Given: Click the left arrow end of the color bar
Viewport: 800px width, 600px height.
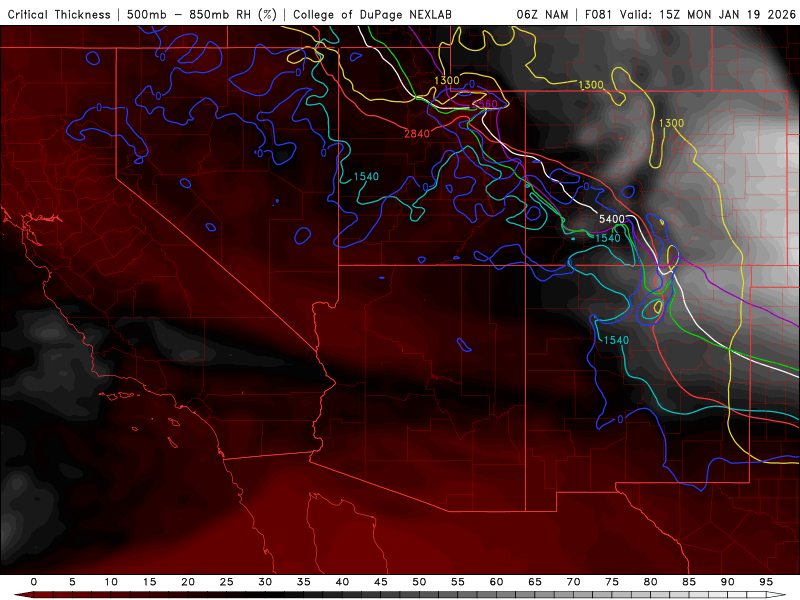Looking at the screenshot, I should pyautogui.click(x=23, y=595).
